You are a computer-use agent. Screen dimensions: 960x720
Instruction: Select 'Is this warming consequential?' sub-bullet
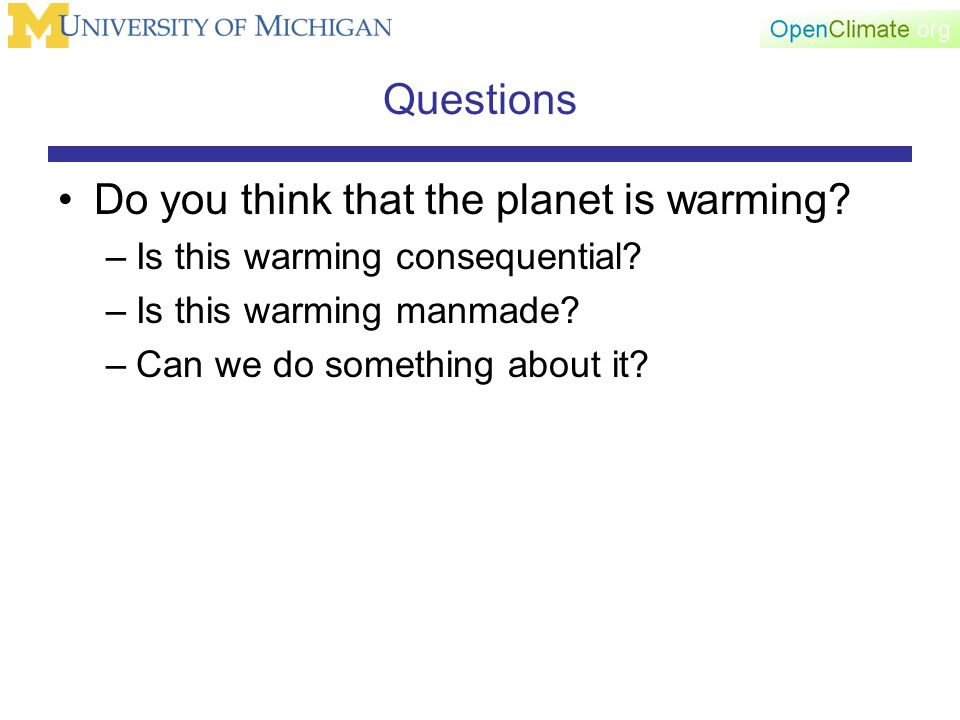coord(388,257)
